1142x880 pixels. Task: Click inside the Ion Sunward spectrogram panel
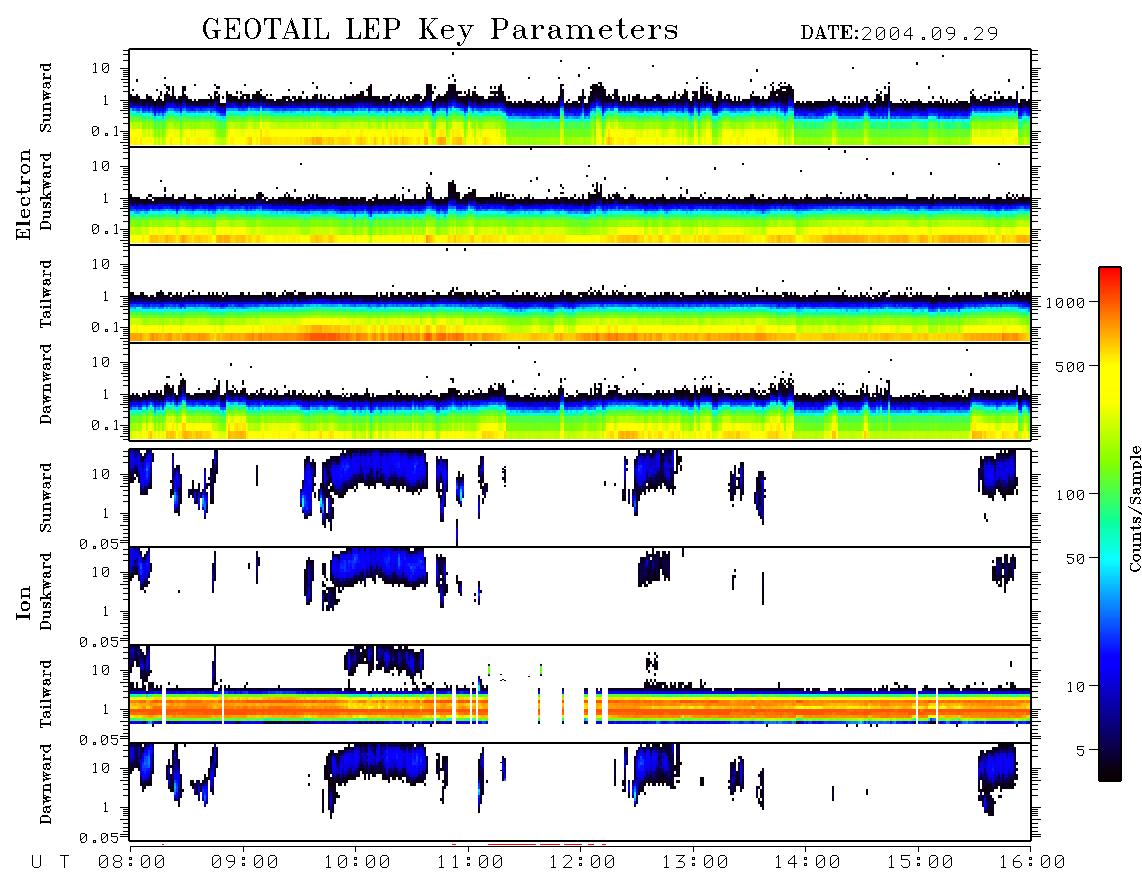coord(580,498)
